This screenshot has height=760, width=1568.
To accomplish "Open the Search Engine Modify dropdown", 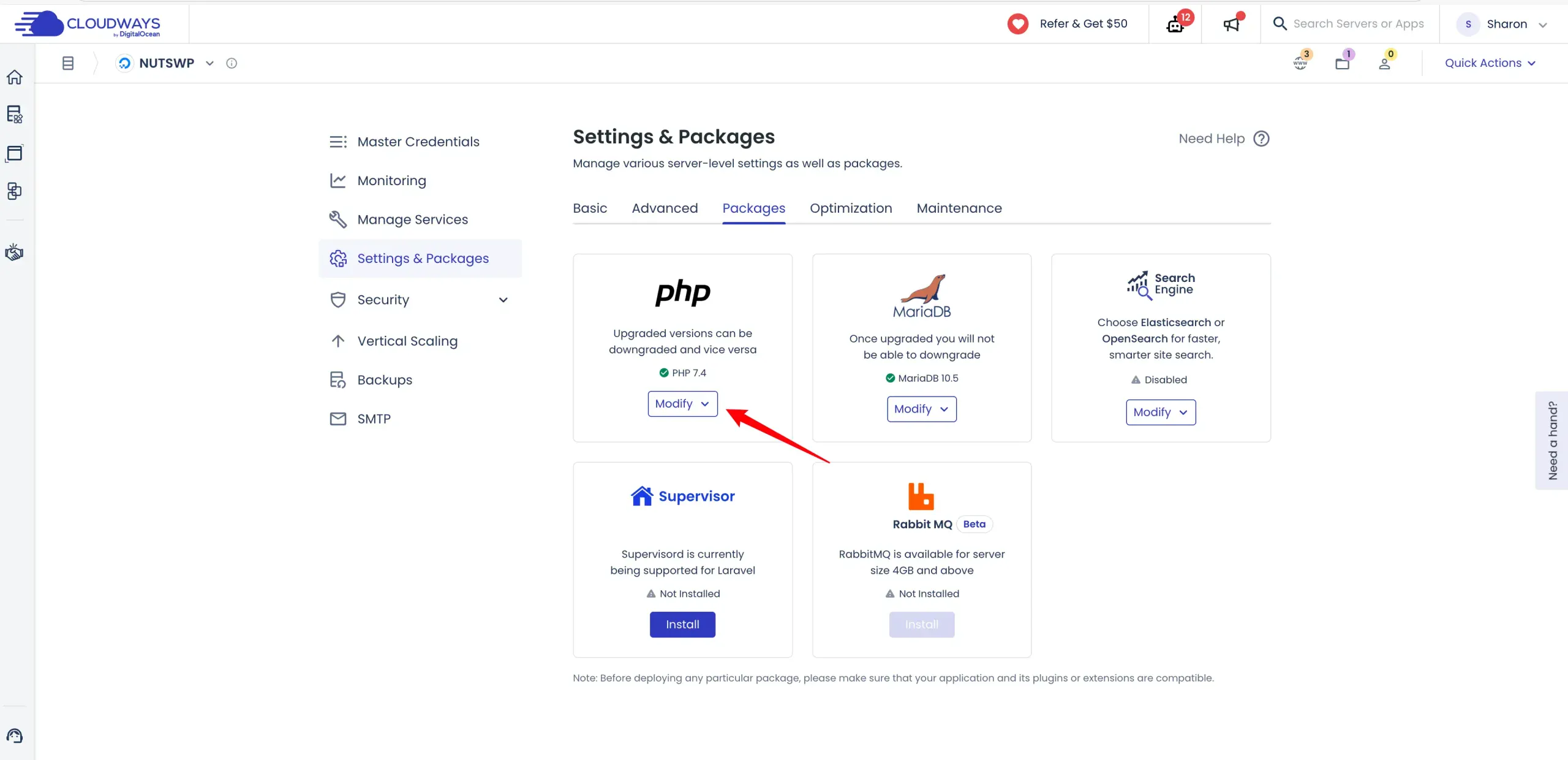I will (1161, 412).
